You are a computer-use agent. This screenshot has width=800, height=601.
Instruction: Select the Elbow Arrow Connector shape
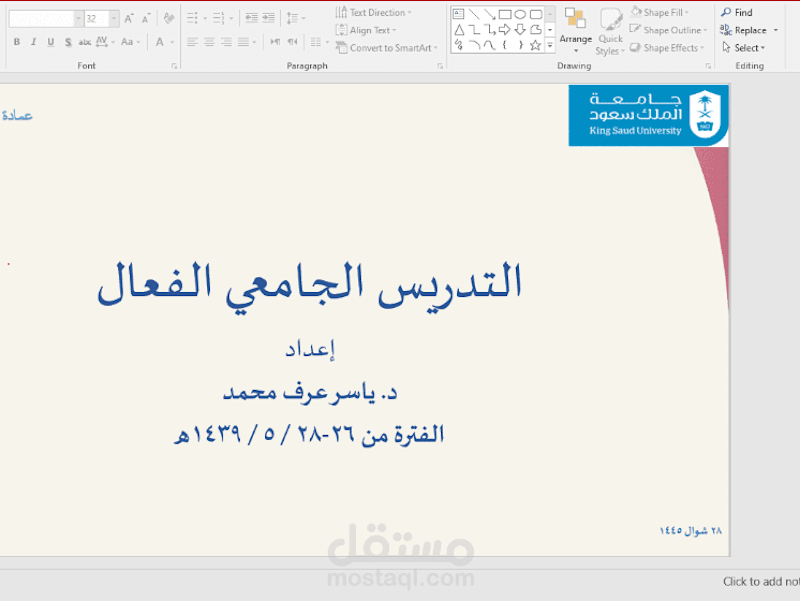[x=490, y=30]
